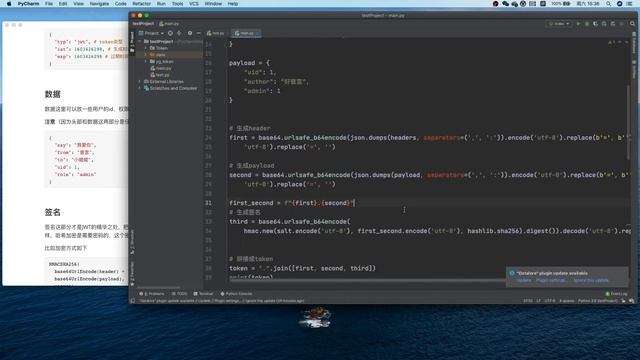This screenshot has height=360, width=640.
Task: Open Project panel gear settings icon
Action: [x=190, y=33]
